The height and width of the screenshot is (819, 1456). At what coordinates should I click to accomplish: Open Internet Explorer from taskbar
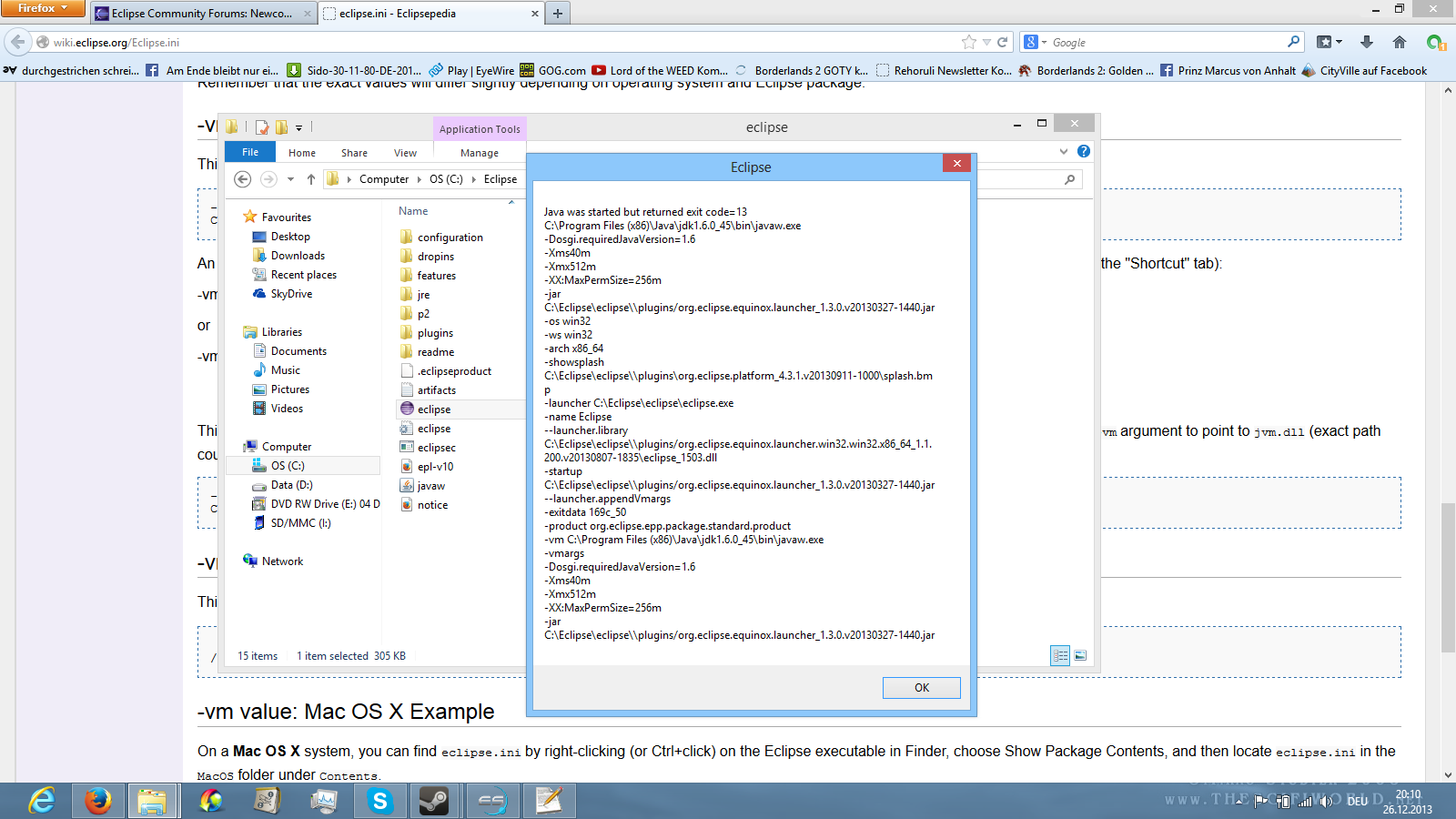click(42, 801)
